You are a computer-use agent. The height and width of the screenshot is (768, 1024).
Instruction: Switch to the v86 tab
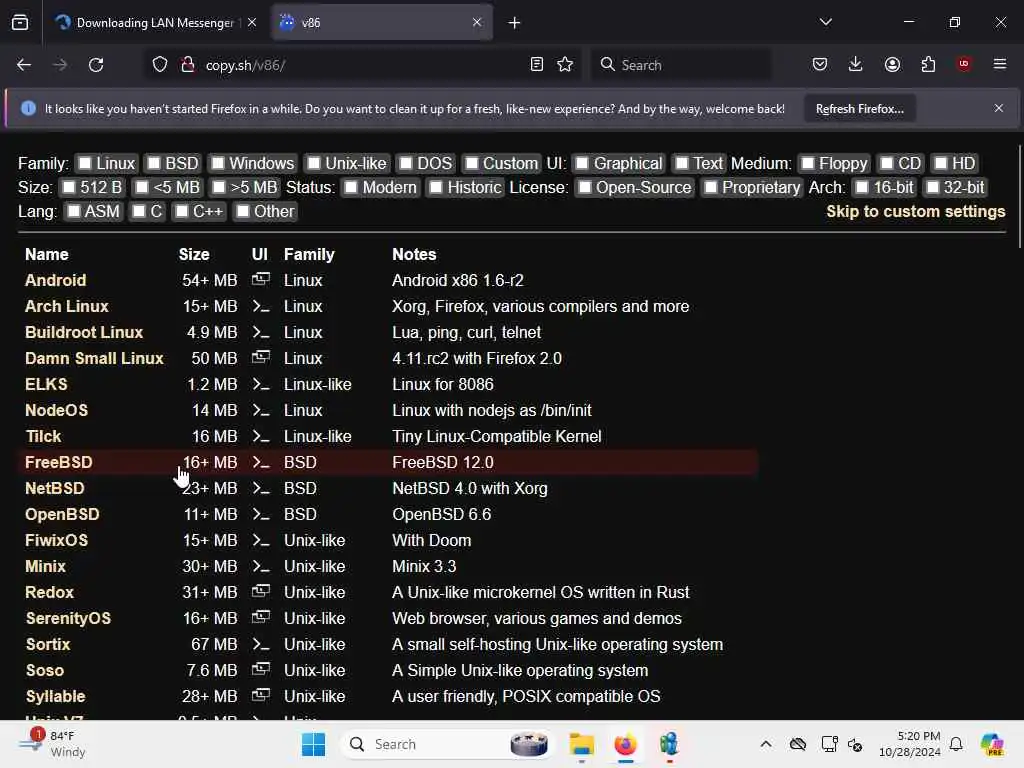(x=381, y=23)
